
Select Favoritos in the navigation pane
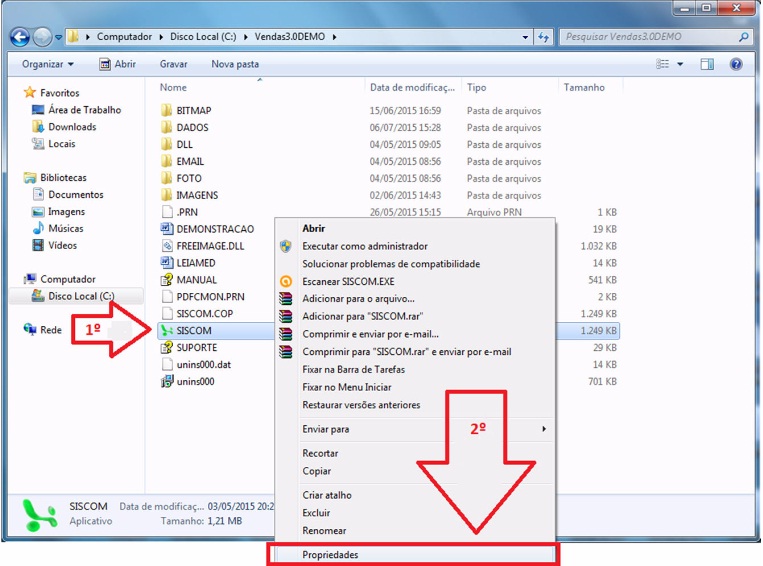(x=59, y=93)
